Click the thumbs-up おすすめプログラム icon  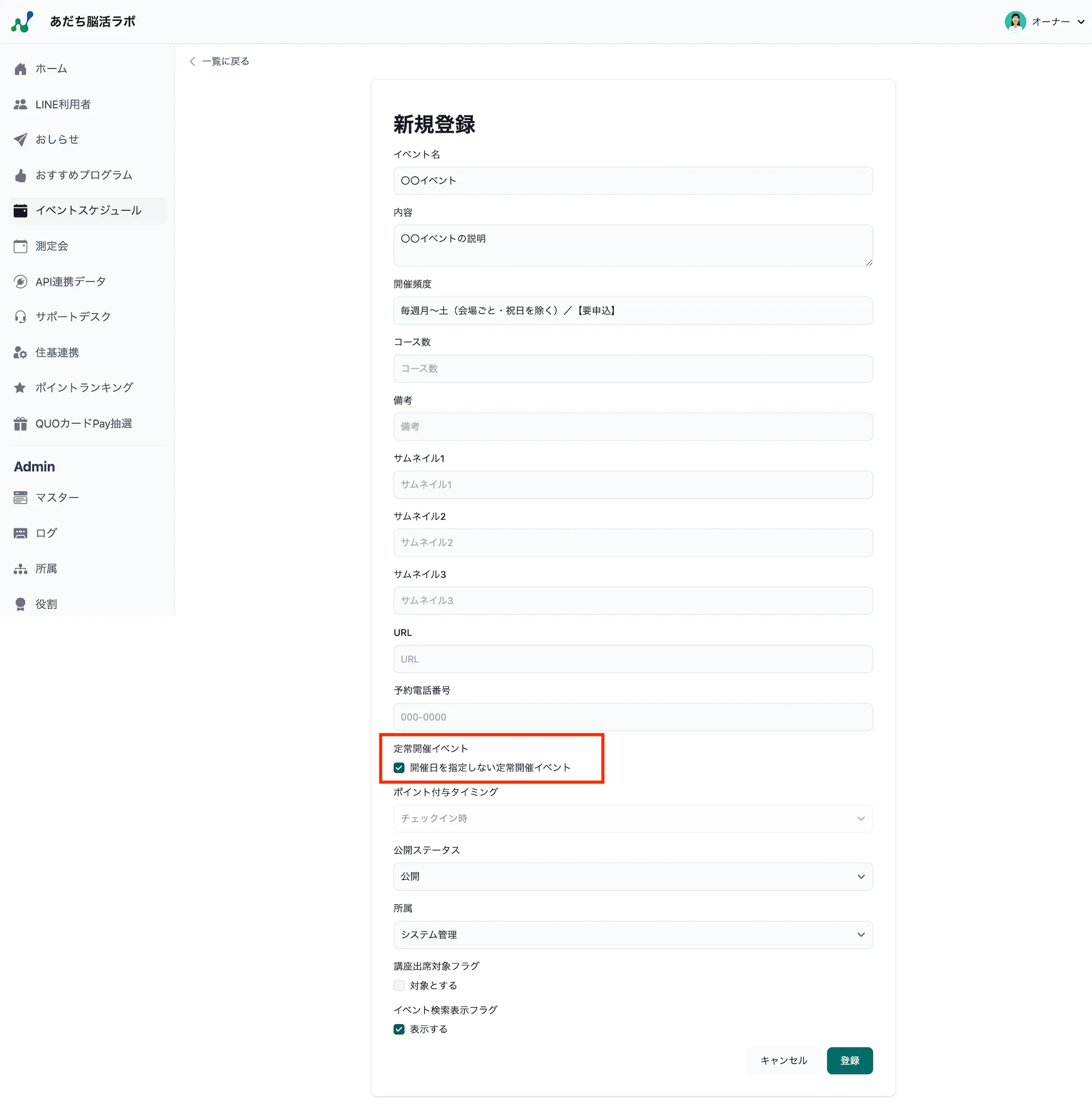tap(21, 175)
